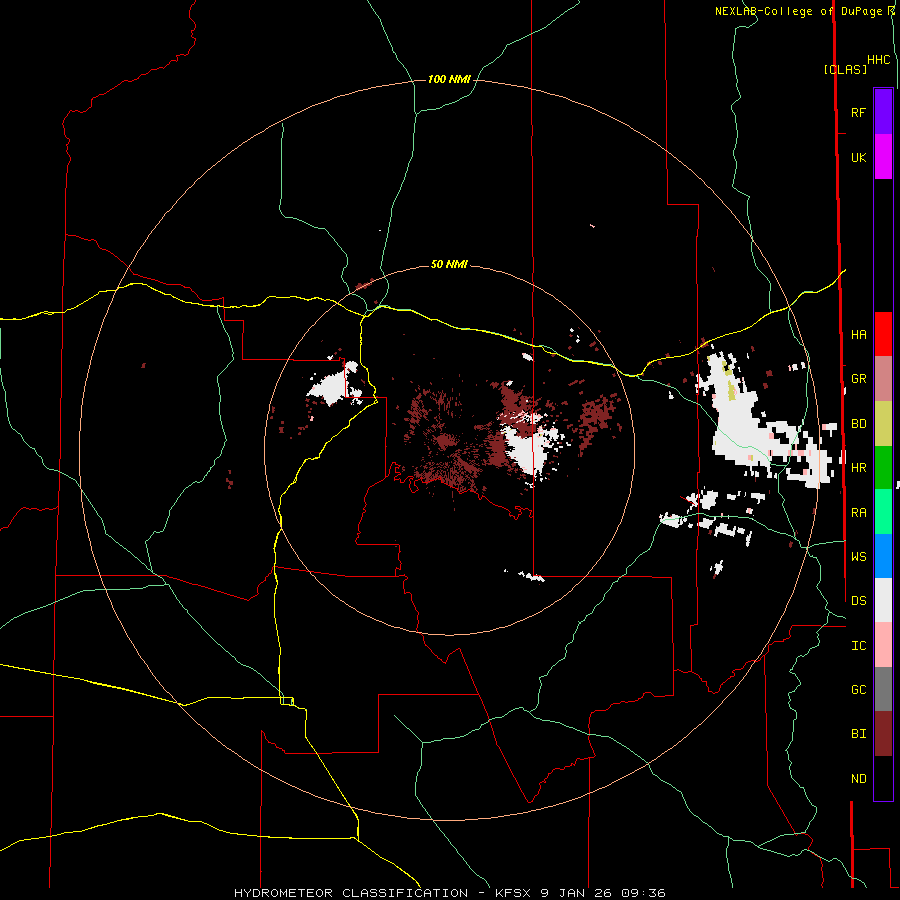900x900 pixels.
Task: Click the '50 NMI' range ring label
Action: pos(449,264)
